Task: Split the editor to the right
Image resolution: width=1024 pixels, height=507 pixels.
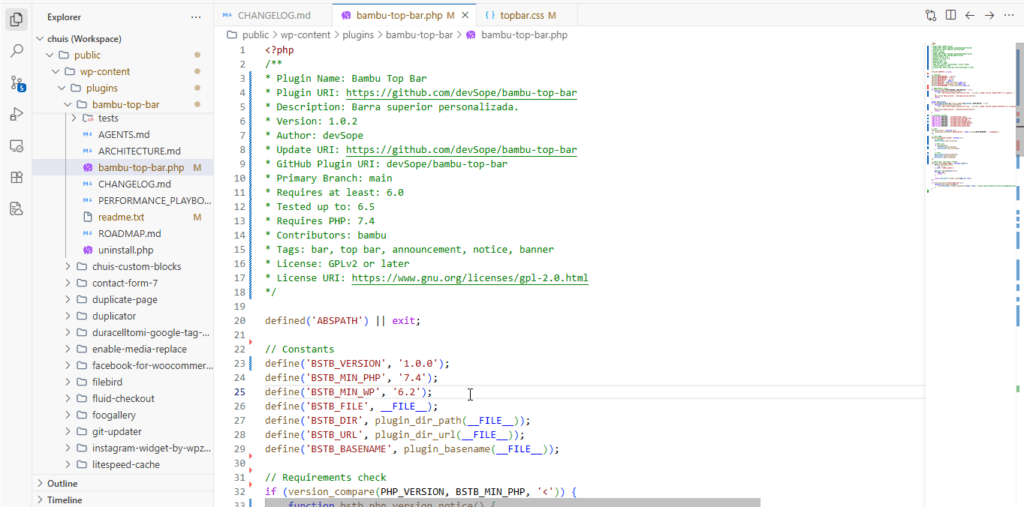Action: 951,15
